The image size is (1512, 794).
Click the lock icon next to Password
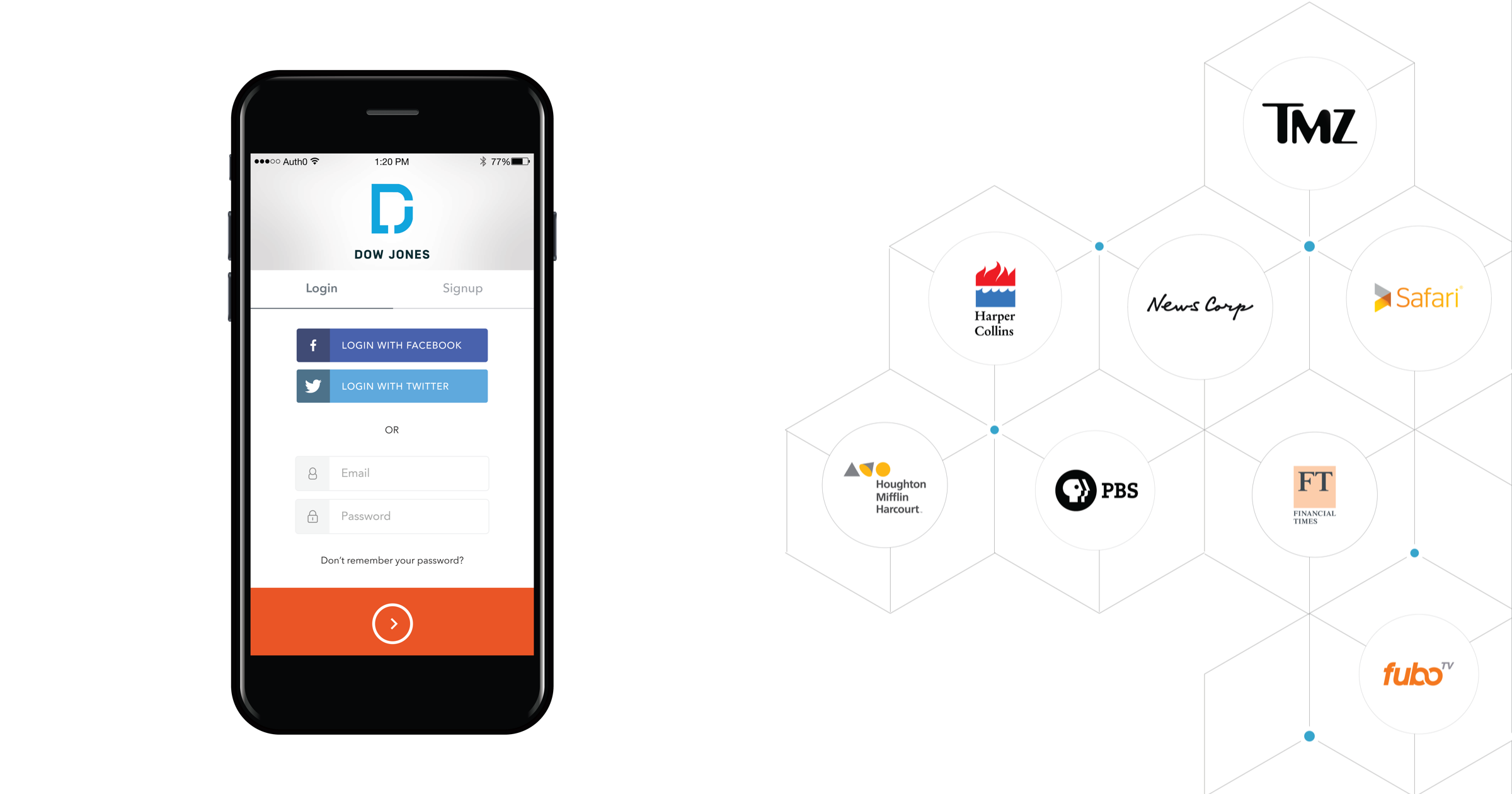312,517
